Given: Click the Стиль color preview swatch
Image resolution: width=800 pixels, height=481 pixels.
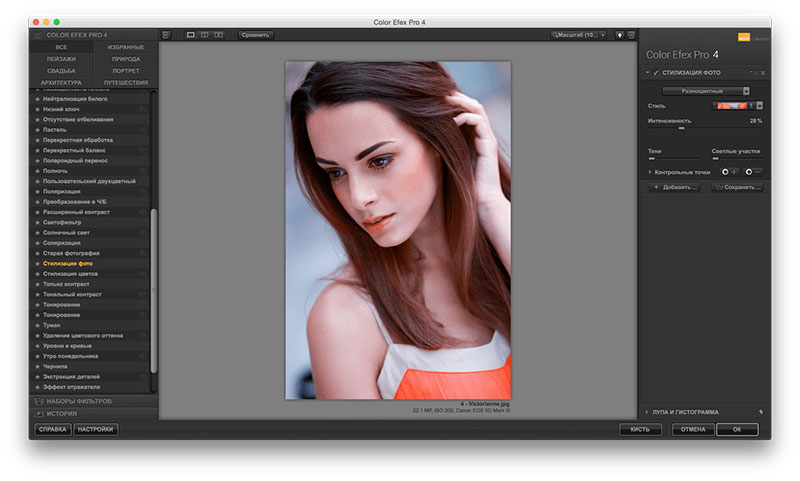Looking at the screenshot, I should point(731,106).
